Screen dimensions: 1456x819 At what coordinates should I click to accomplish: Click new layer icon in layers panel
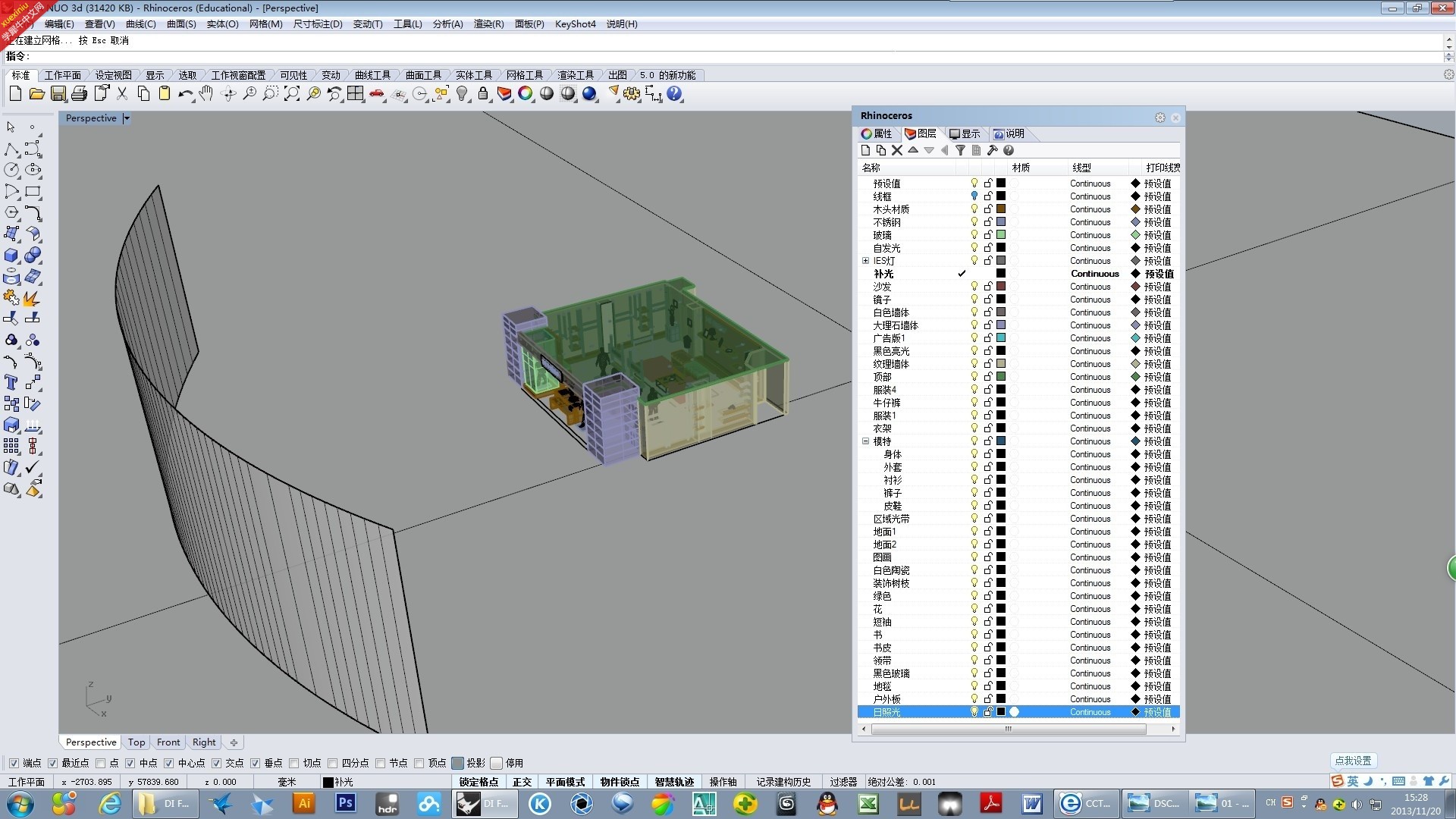click(x=865, y=150)
